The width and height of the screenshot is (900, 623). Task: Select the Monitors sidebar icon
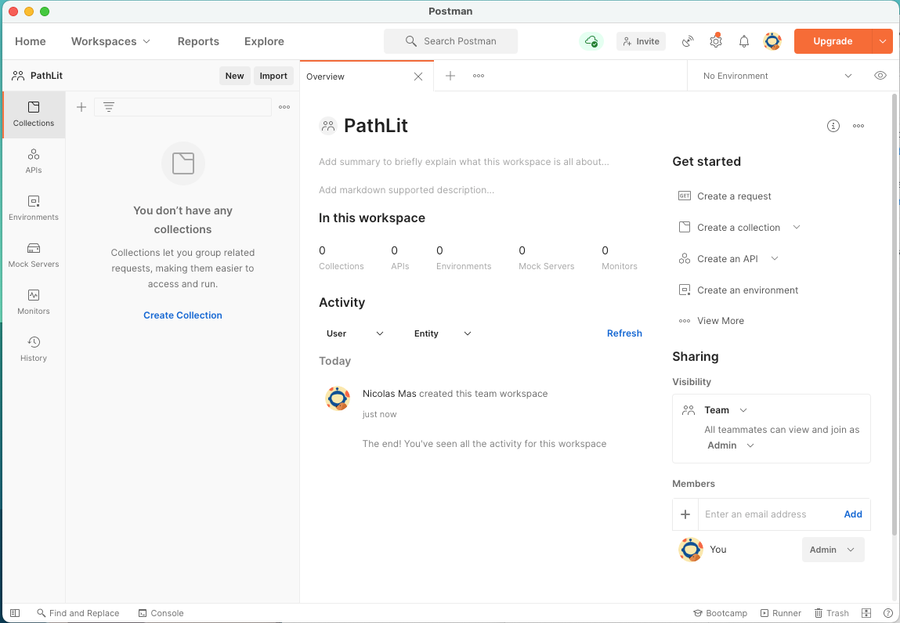coord(33,300)
